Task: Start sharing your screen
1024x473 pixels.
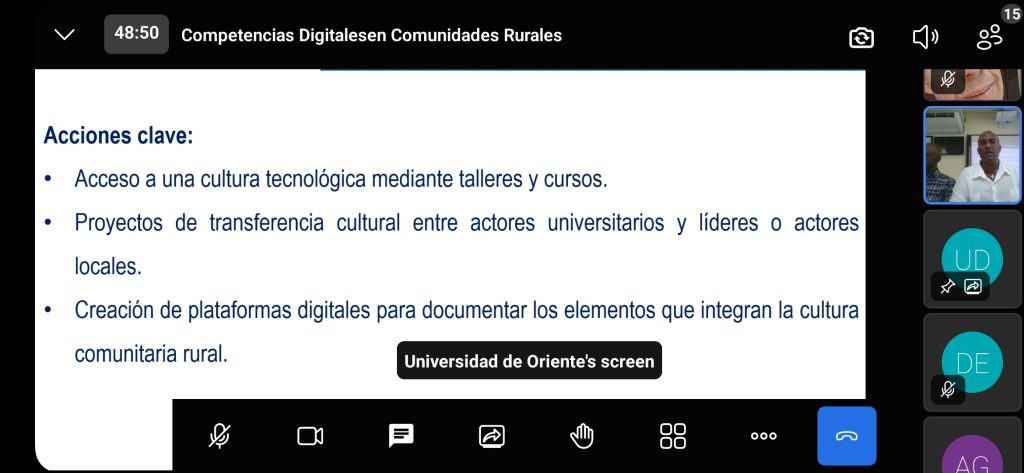Action: click(x=491, y=436)
